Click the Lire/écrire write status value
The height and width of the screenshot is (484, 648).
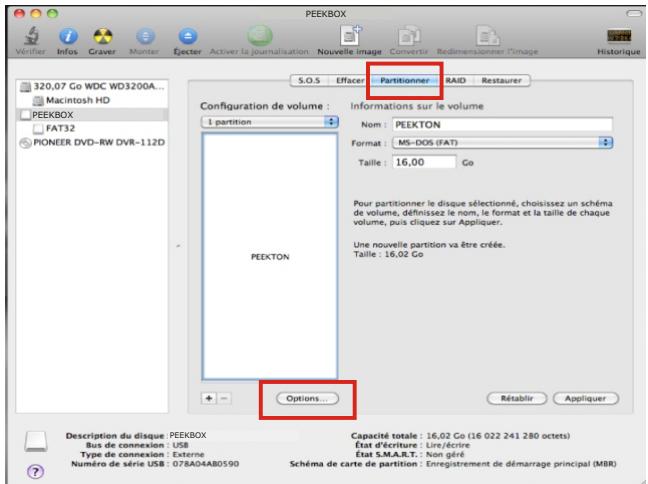tap(448, 445)
